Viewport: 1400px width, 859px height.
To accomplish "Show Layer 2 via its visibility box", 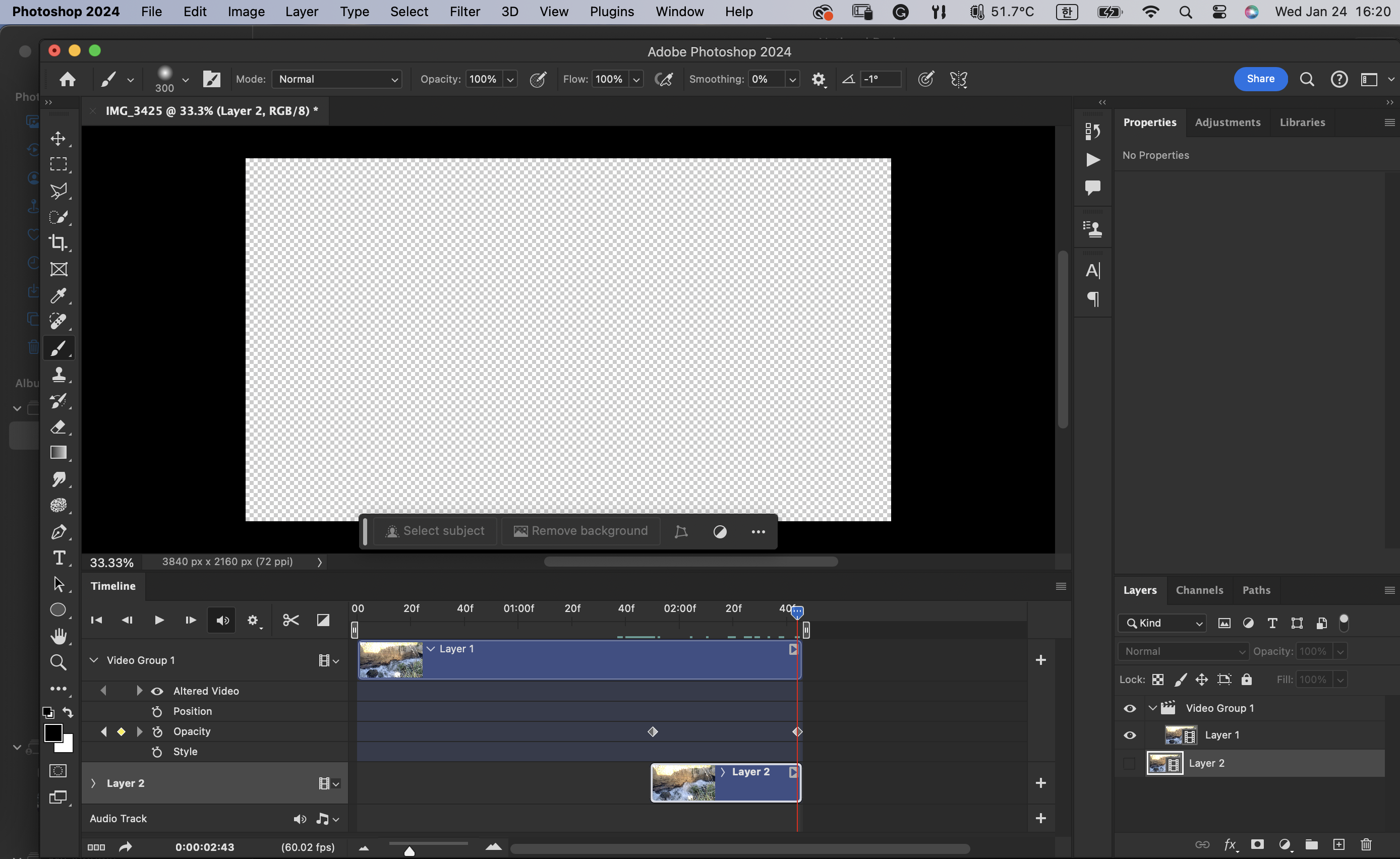I will click(1130, 763).
